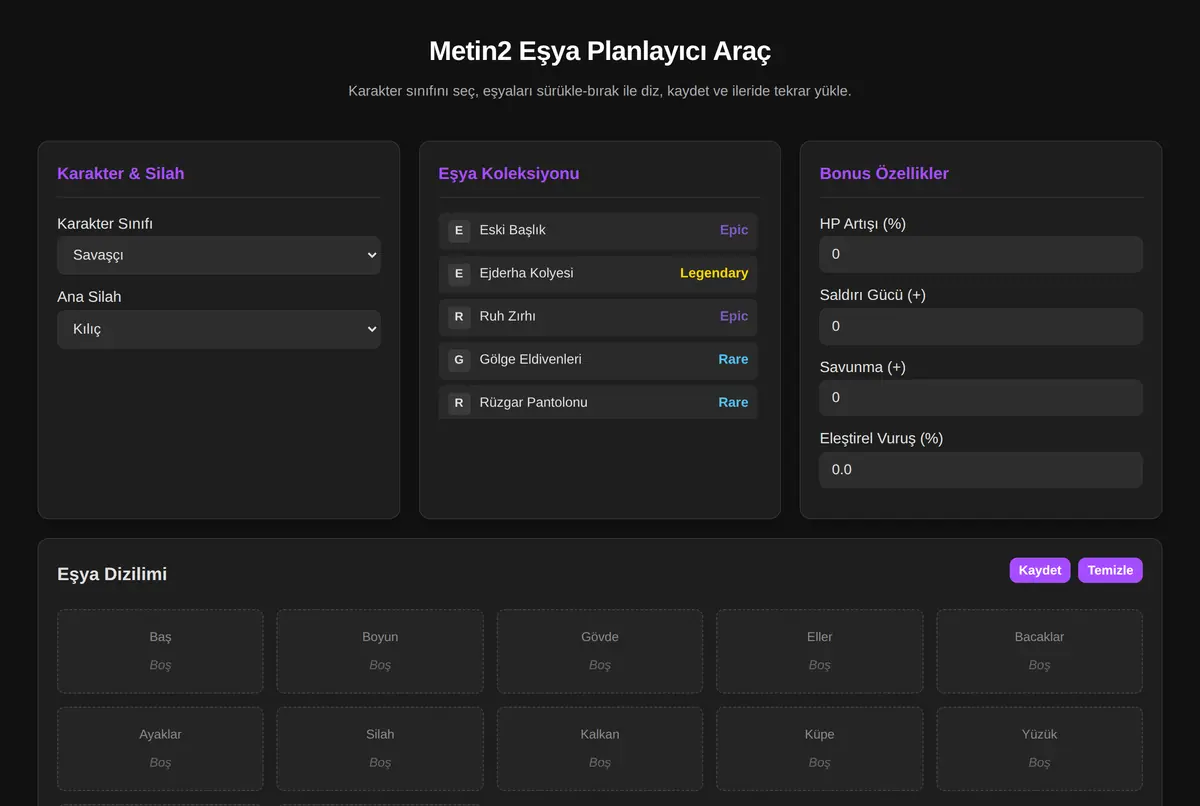Image resolution: width=1200 pixels, height=806 pixels.
Task: Select the Gölge Eldivenleri item name
Action: [531, 359]
